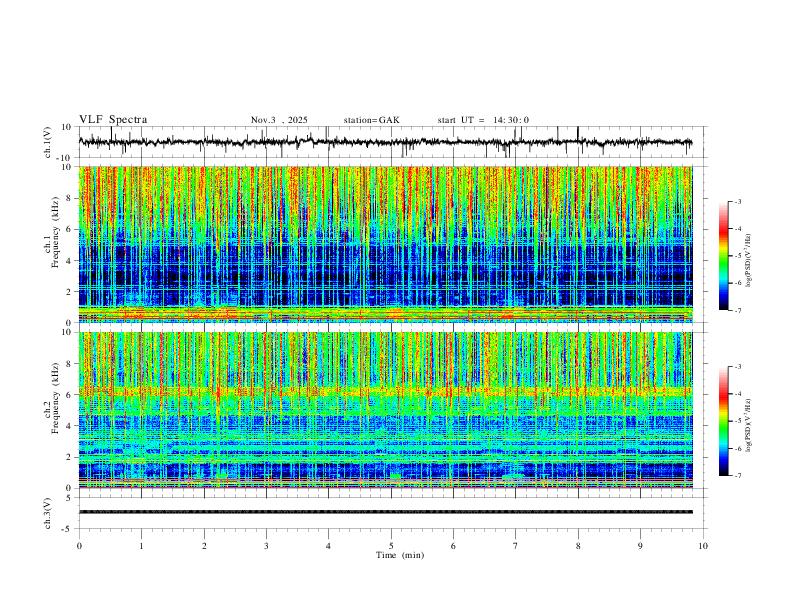Click the 2 kHz tick label on ch.1 axis
The width and height of the screenshot is (792, 612).
(x=69, y=292)
